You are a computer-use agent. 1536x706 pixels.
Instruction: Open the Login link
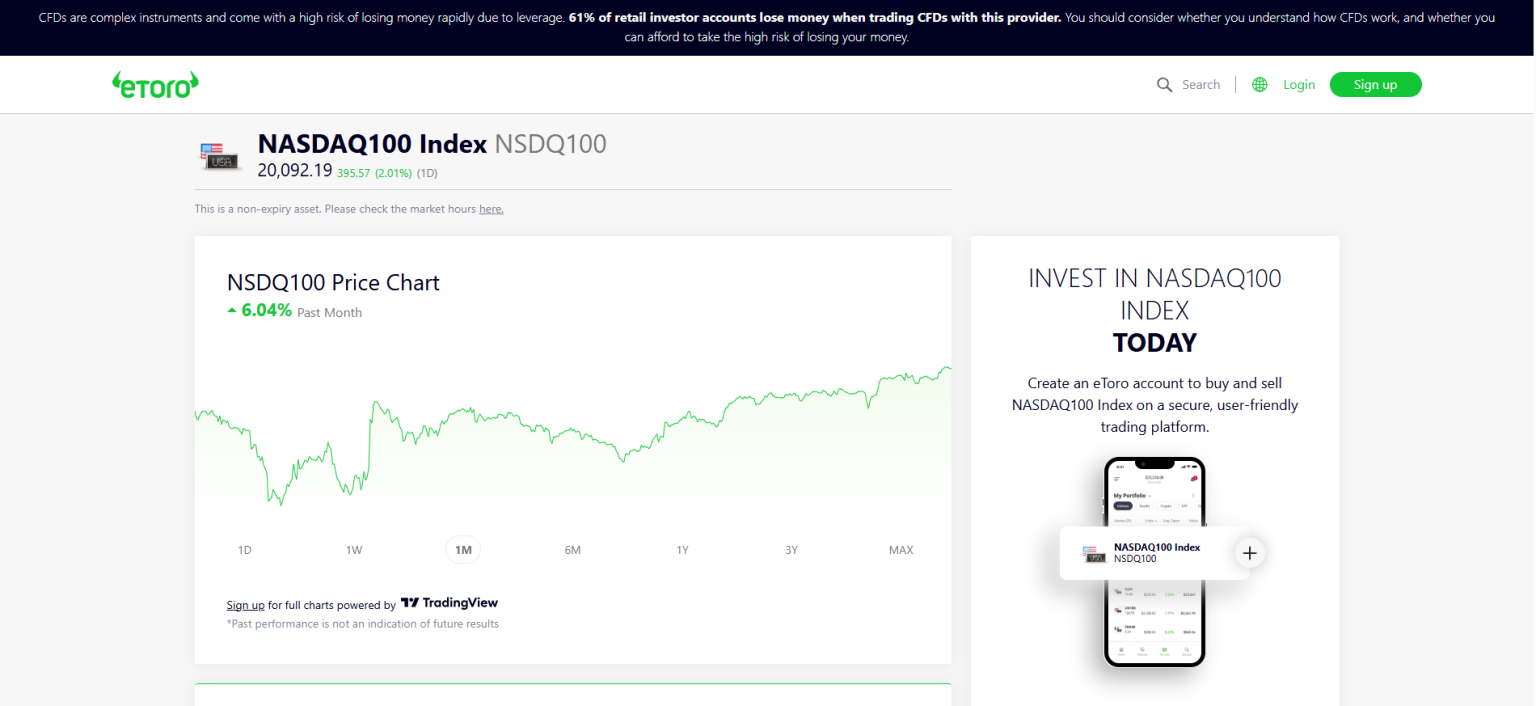click(x=1298, y=85)
